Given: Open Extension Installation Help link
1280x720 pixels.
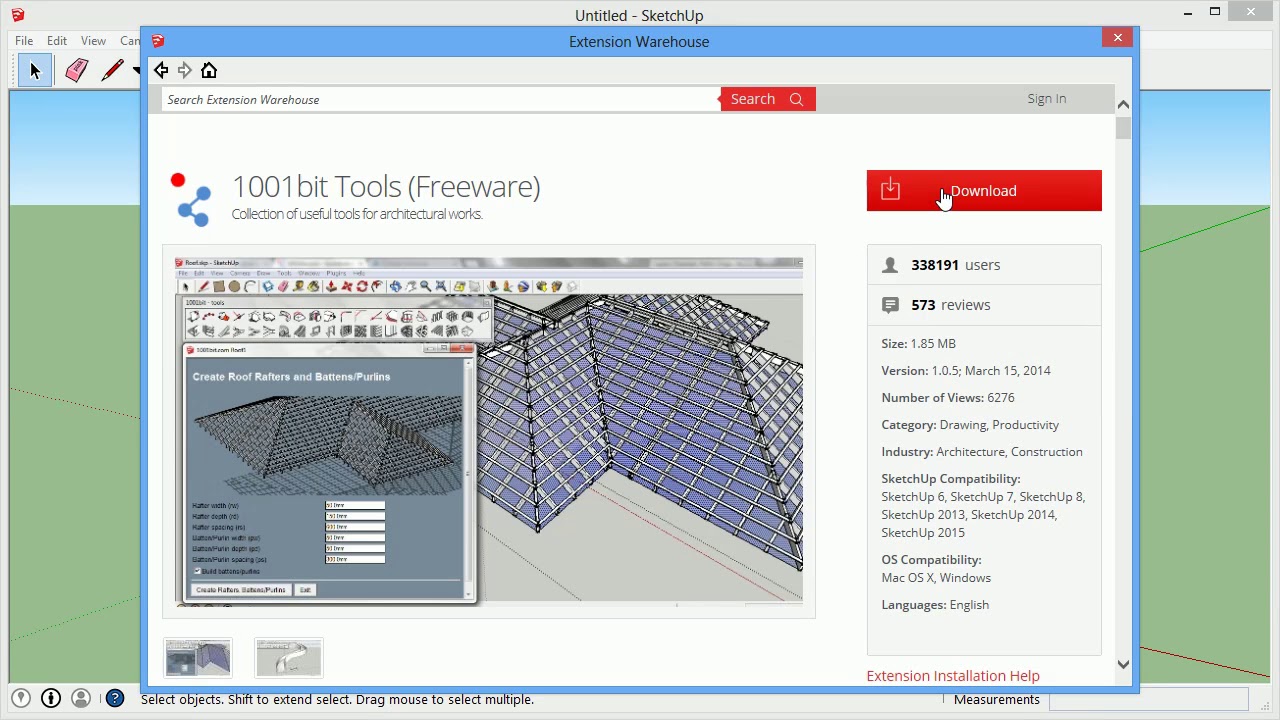Looking at the screenshot, I should pyautogui.click(x=953, y=676).
